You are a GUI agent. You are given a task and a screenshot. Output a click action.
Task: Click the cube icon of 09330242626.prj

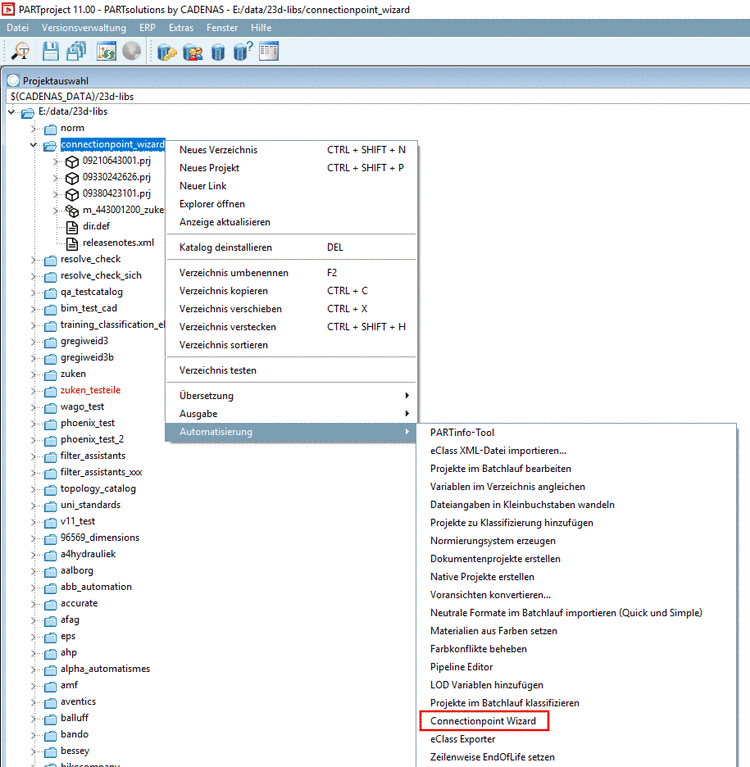coord(72,178)
